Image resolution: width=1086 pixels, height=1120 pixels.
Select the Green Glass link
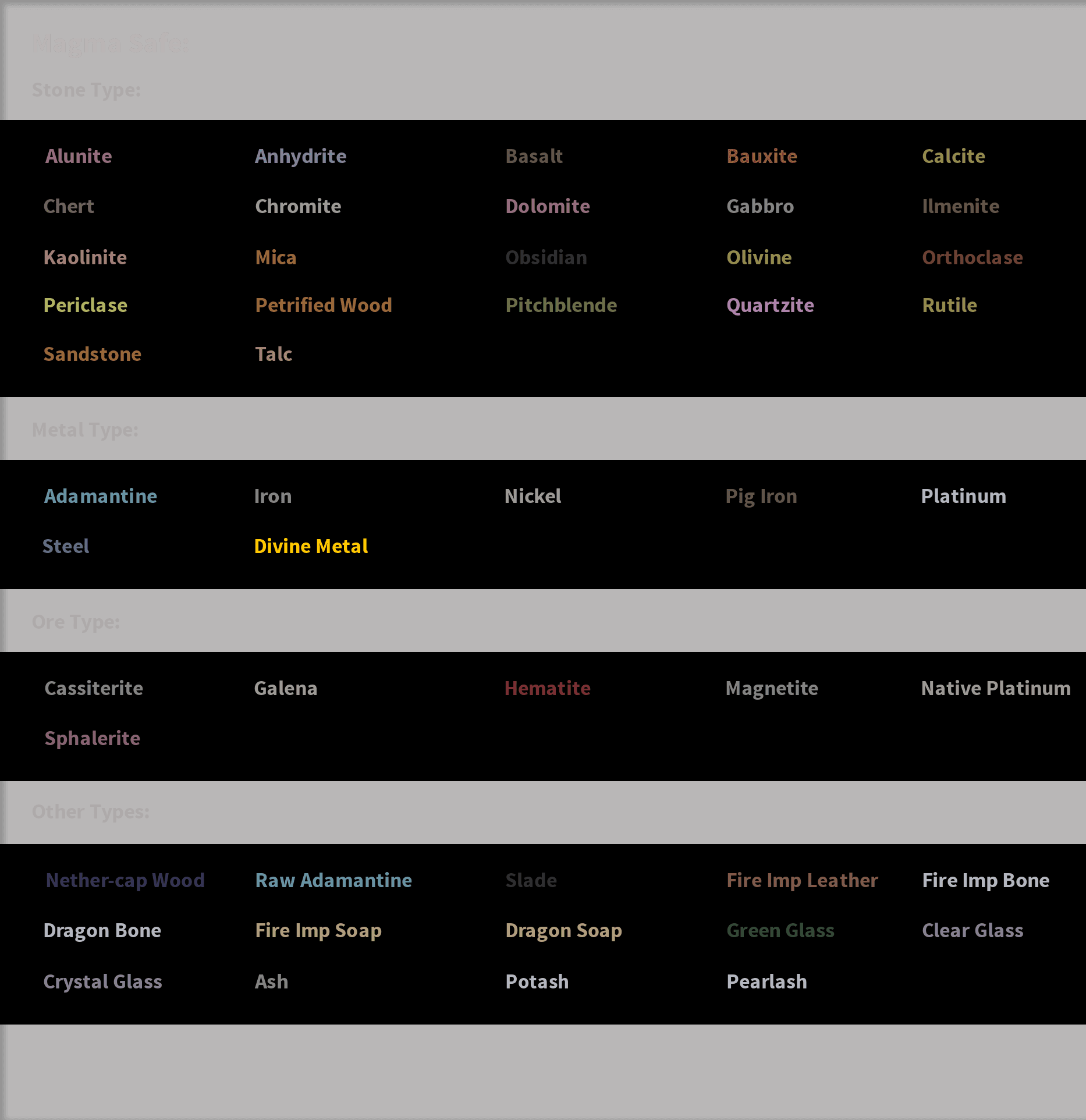pyautogui.click(x=780, y=930)
